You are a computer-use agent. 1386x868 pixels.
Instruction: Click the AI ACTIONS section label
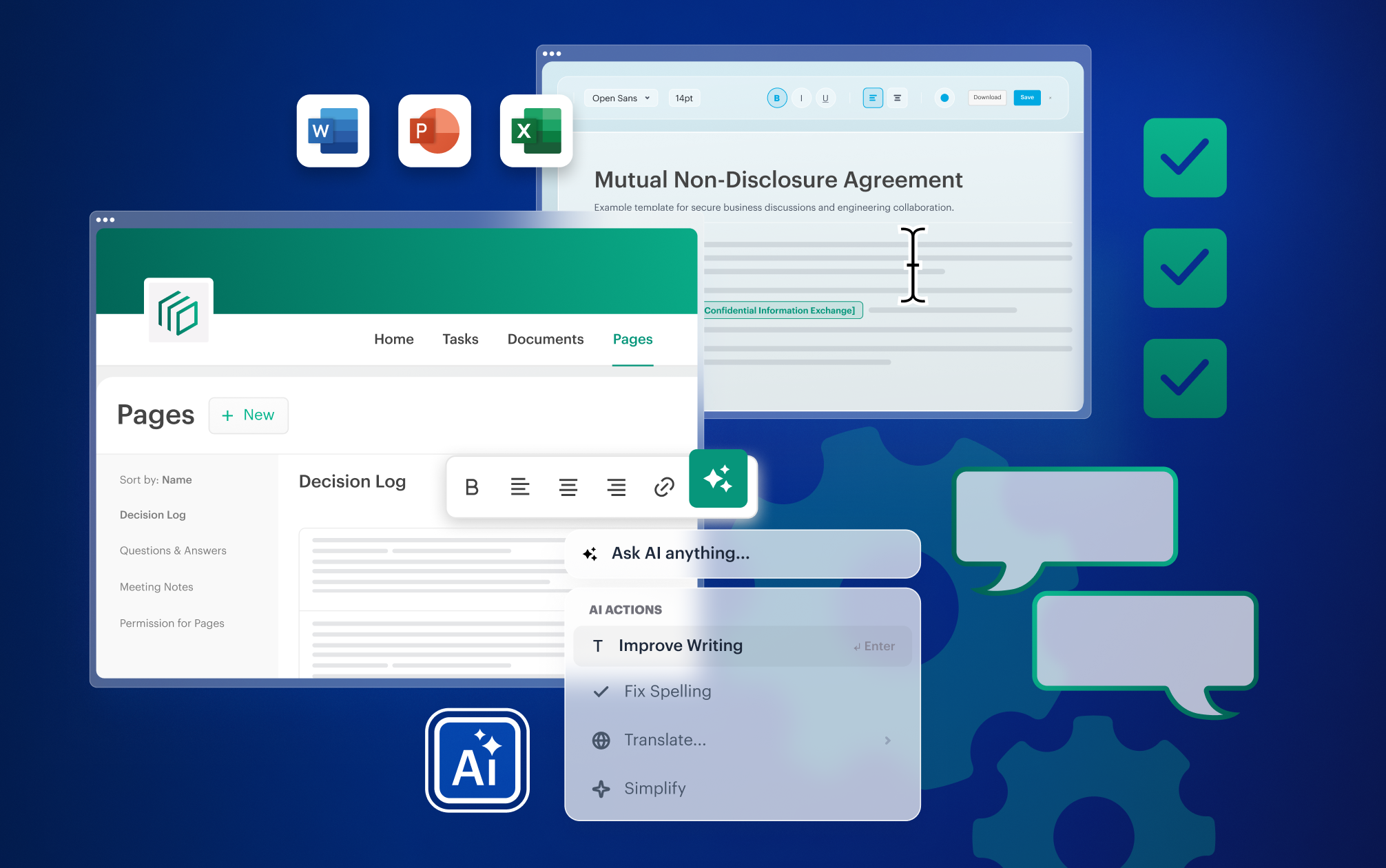[x=625, y=610]
